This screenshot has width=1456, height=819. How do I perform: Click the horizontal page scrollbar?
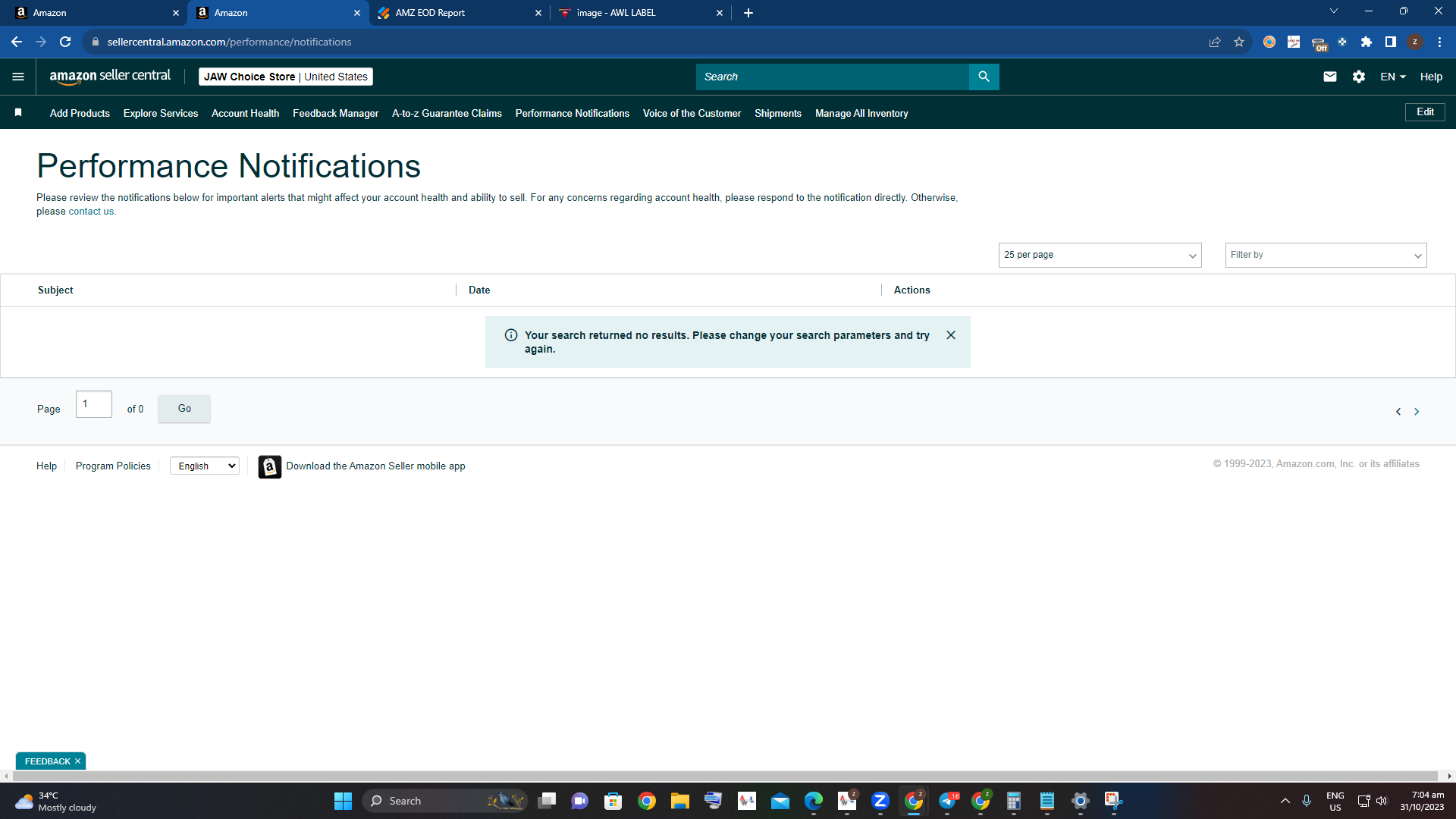pos(726,776)
